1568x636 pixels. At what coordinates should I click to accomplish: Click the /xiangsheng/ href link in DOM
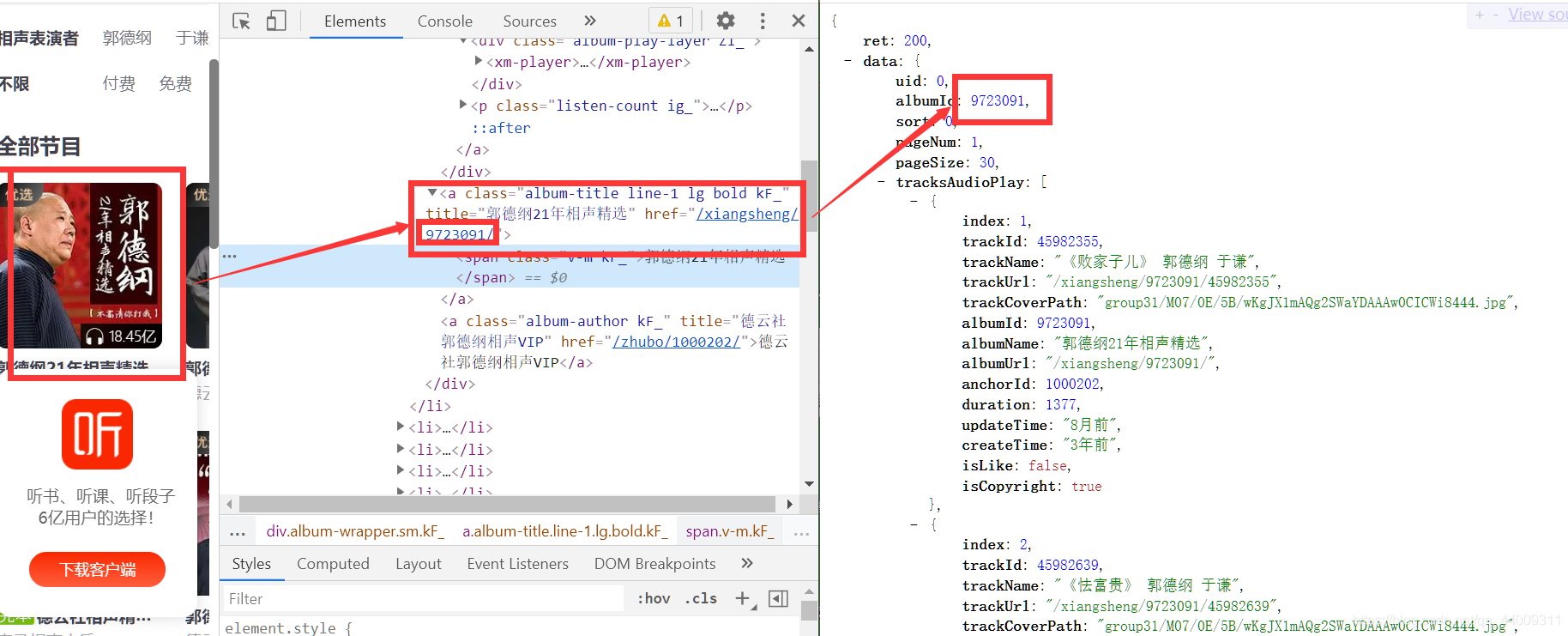click(x=747, y=214)
